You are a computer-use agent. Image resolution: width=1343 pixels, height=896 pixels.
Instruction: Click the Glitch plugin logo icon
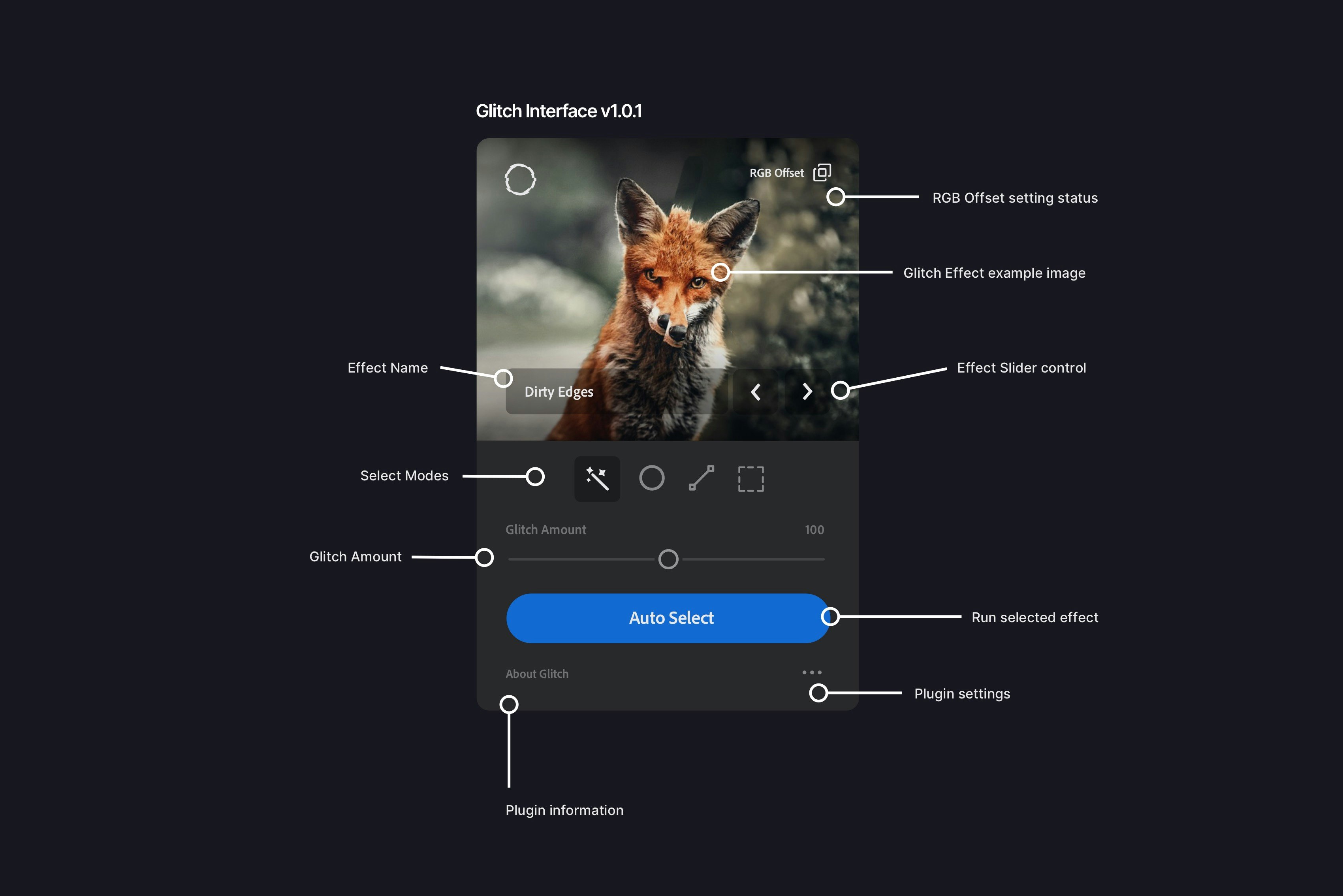(520, 179)
